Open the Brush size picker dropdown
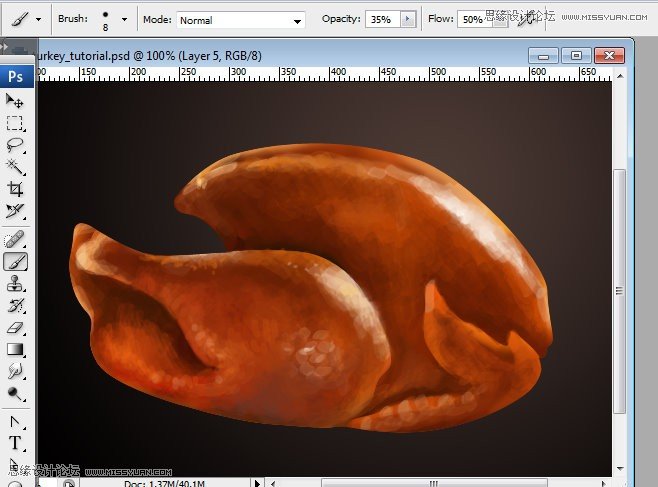Screen dimensions: 658x487 (x=124, y=19)
